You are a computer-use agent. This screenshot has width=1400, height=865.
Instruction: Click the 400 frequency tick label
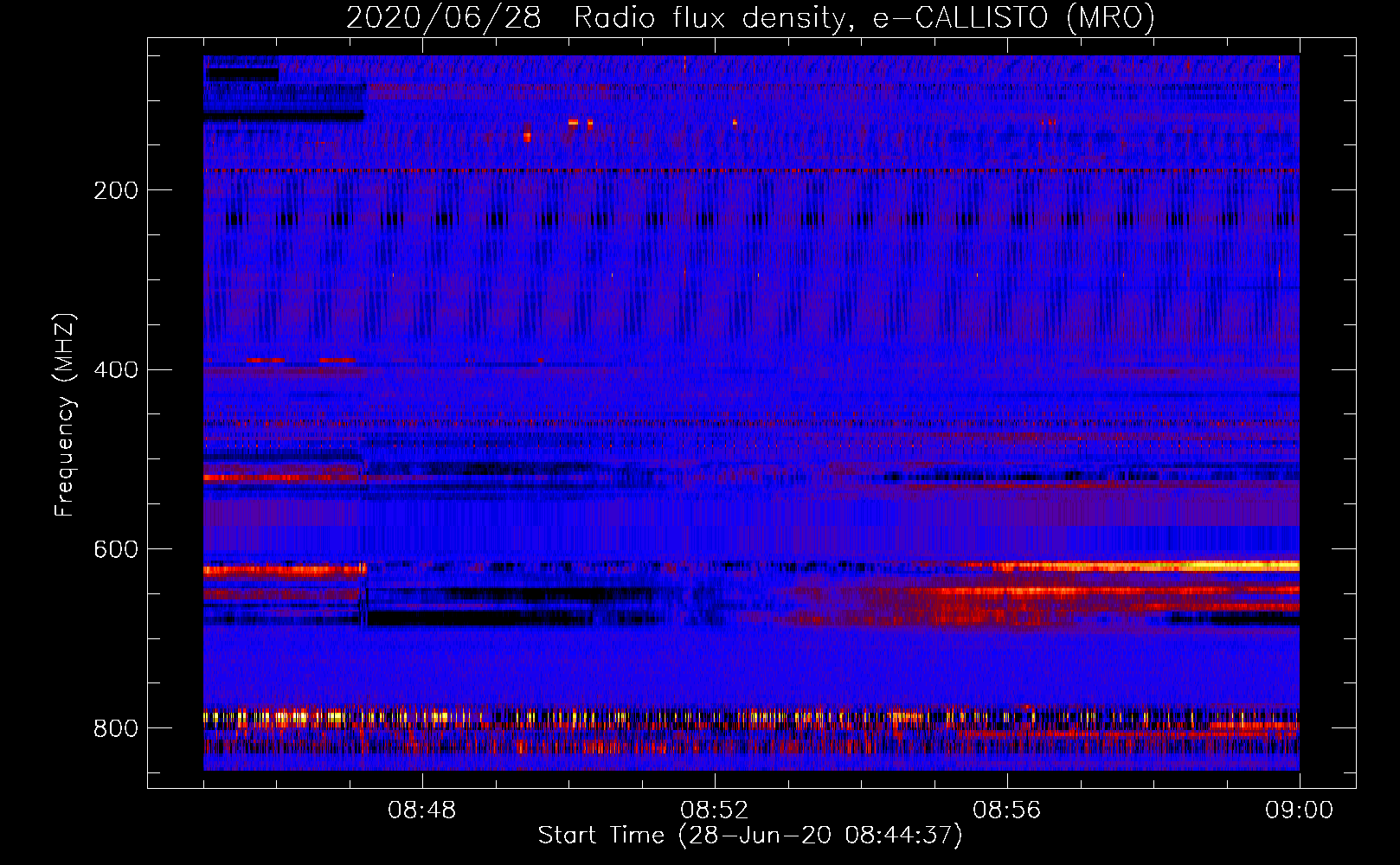(x=116, y=370)
